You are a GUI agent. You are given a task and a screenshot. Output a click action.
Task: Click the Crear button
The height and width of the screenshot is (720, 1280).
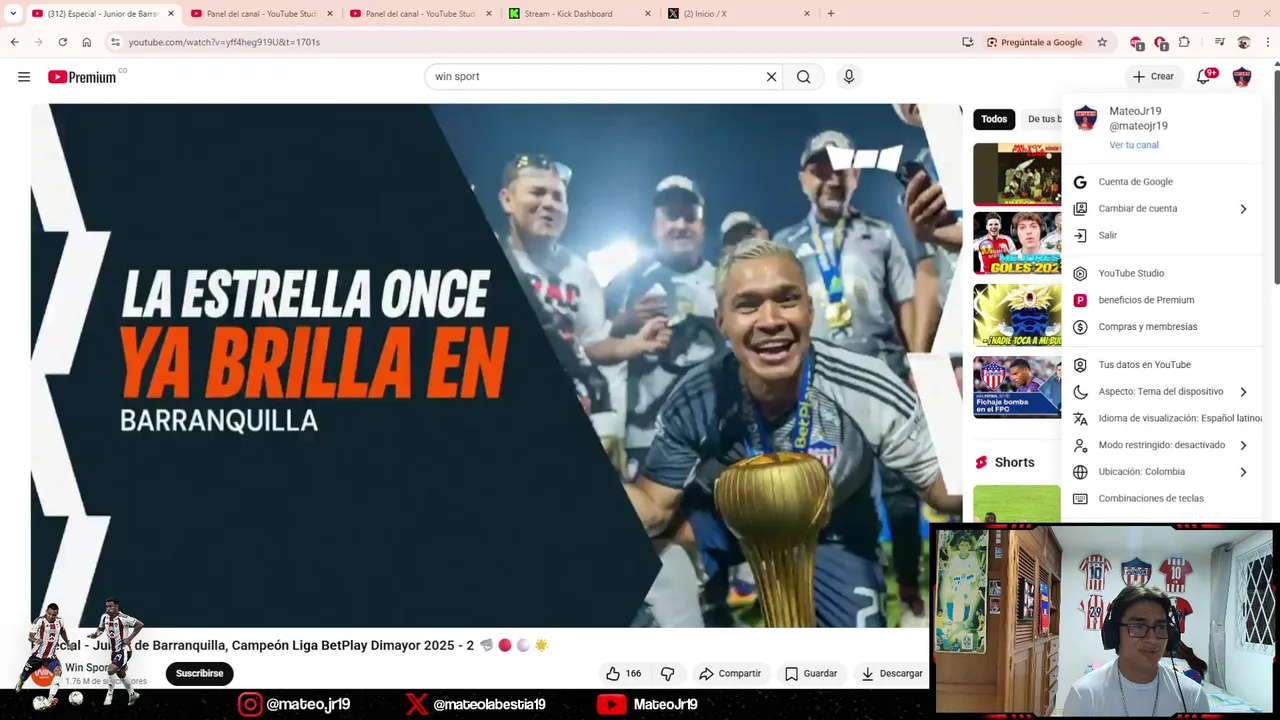point(1153,76)
